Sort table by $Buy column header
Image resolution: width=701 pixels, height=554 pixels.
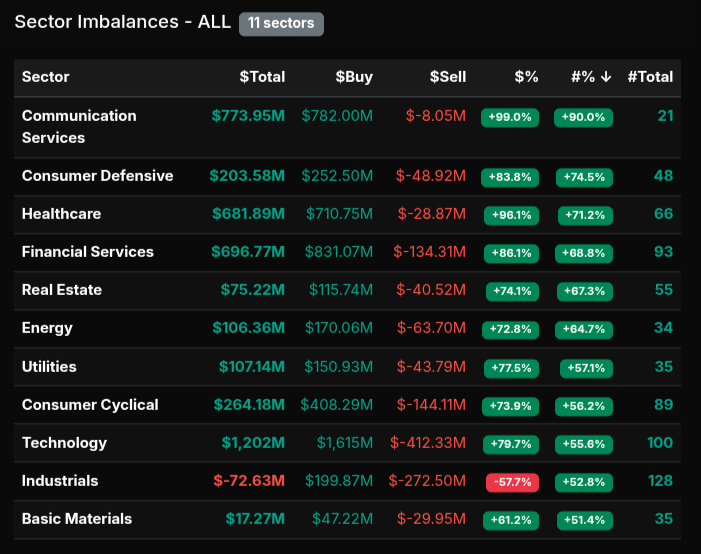(x=353, y=77)
